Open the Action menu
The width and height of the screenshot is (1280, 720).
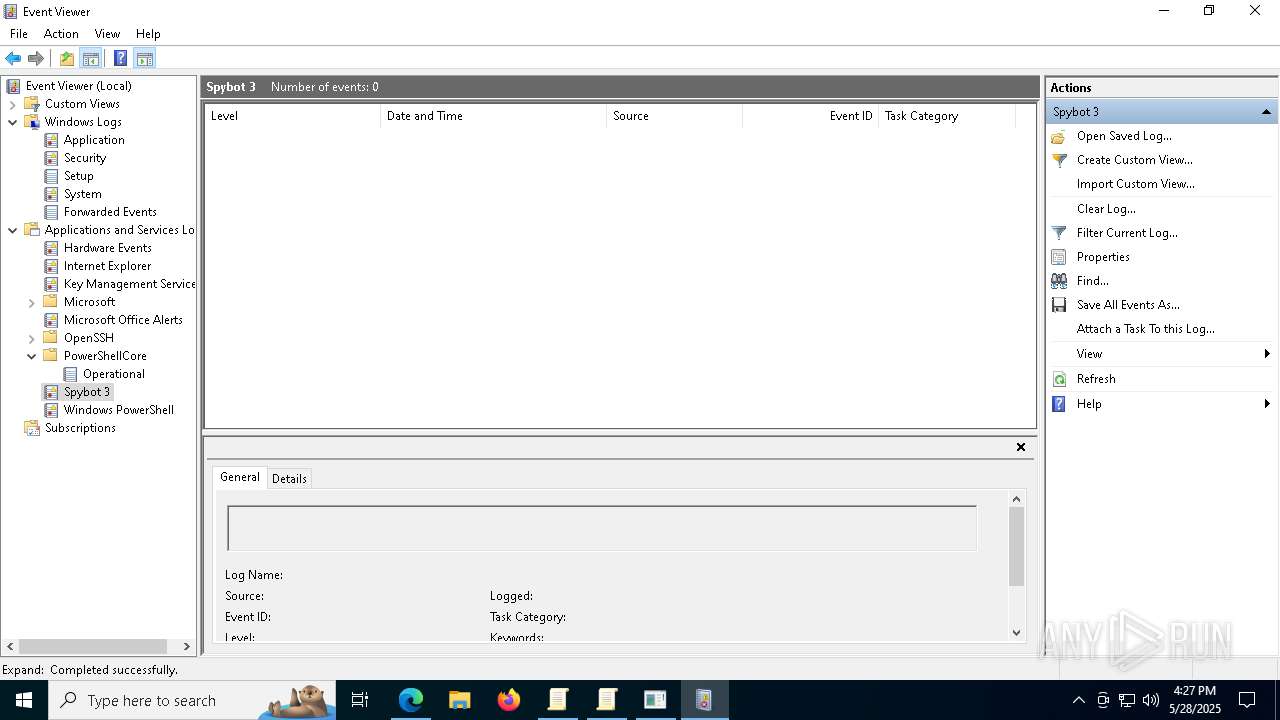coord(61,34)
